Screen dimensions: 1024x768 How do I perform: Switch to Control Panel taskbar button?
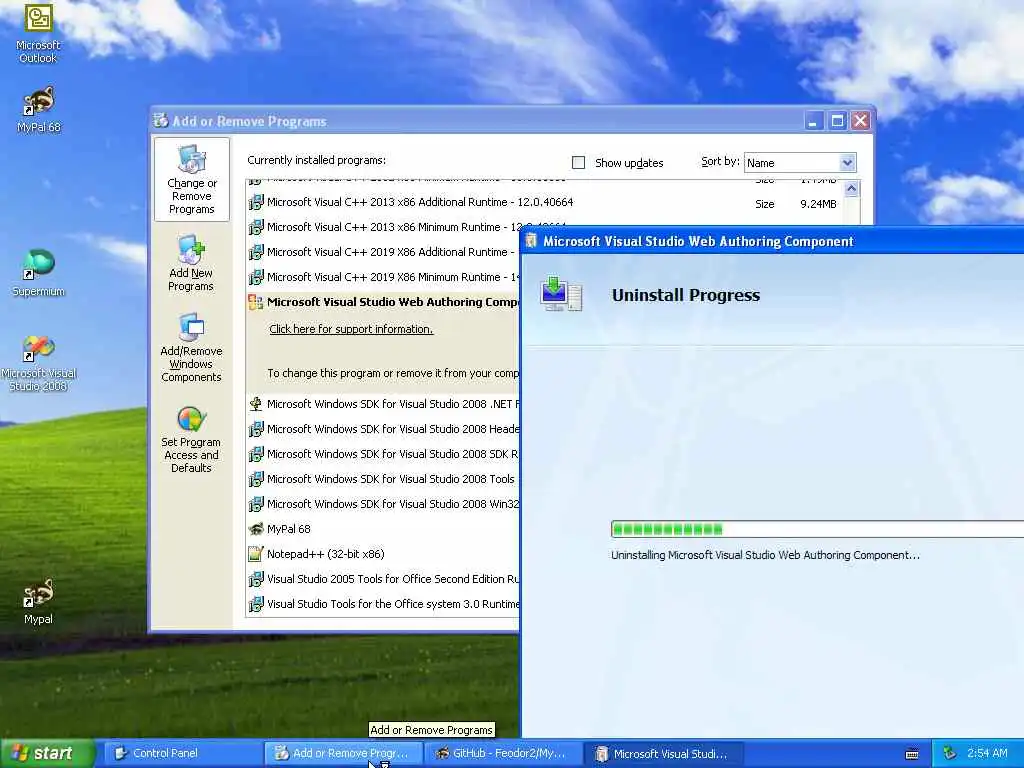[183, 753]
